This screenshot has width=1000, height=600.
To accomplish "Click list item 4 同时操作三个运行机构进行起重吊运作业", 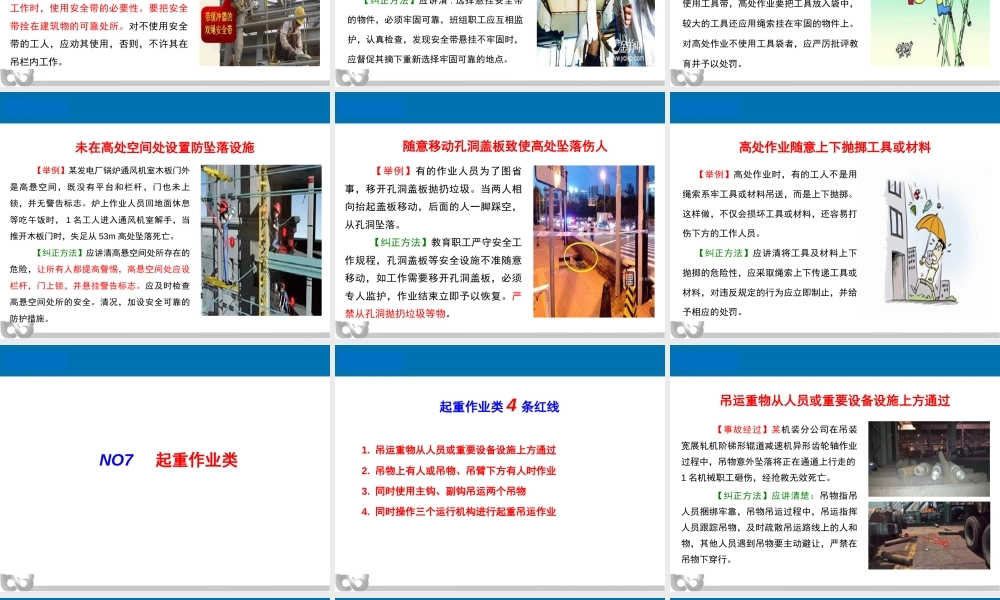I will [459, 511].
